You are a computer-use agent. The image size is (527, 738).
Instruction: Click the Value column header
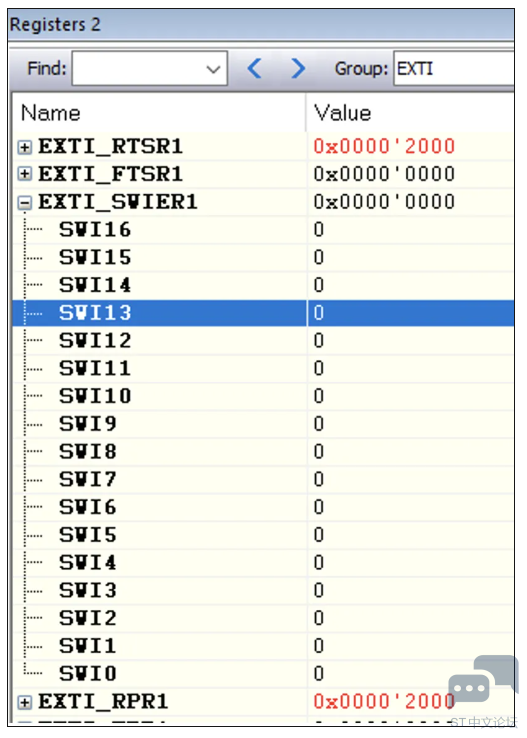tap(343, 113)
